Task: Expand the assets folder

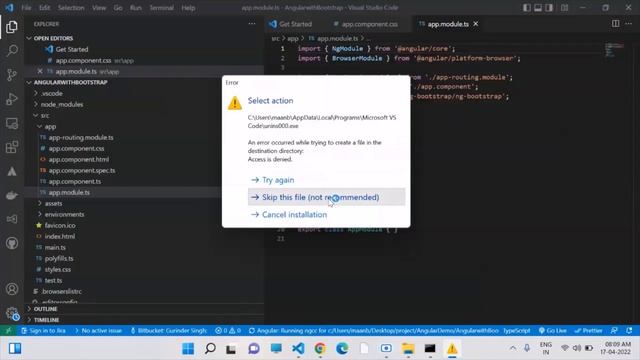Action: pyautogui.click(x=50, y=203)
